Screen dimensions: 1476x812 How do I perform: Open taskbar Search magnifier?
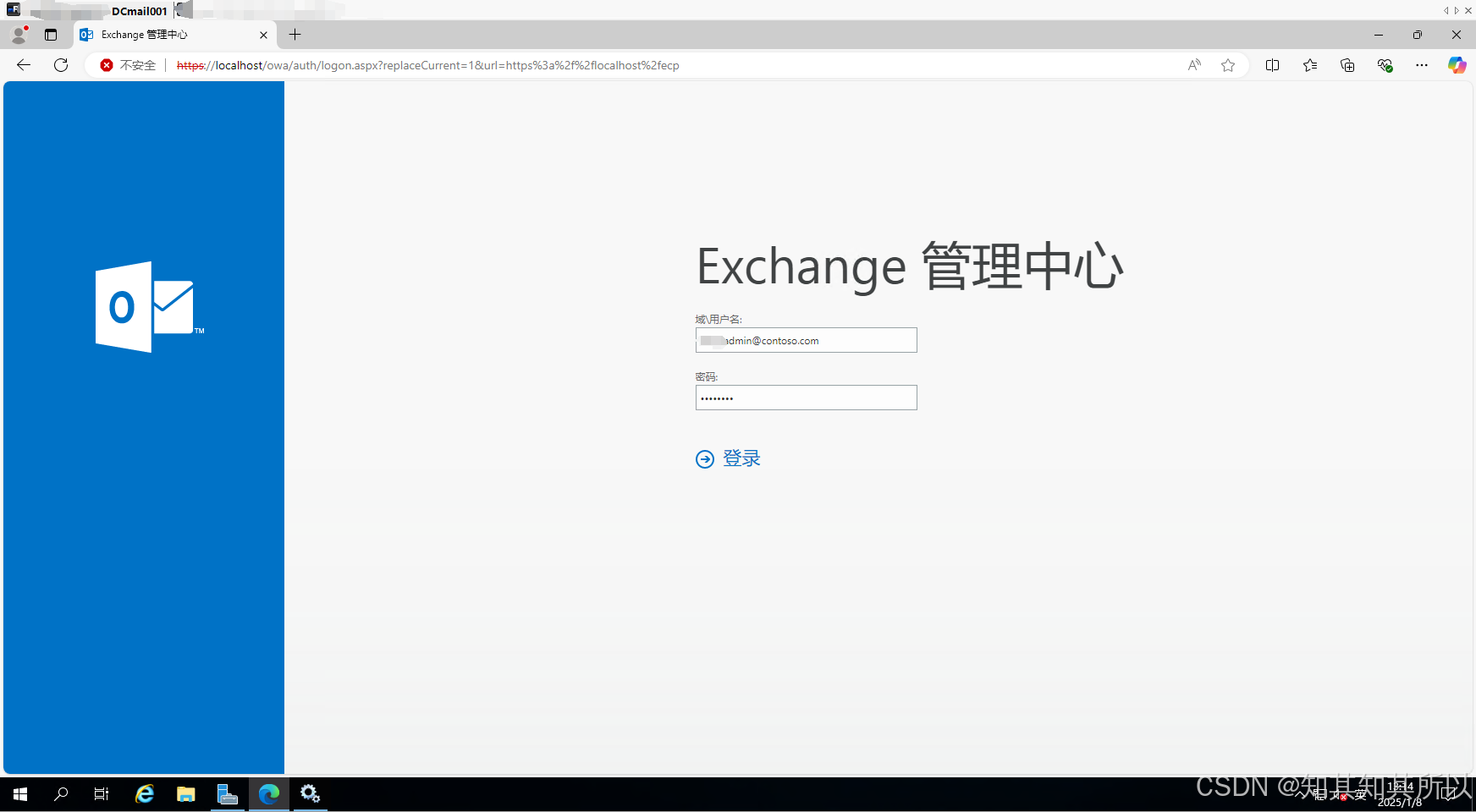[61, 794]
